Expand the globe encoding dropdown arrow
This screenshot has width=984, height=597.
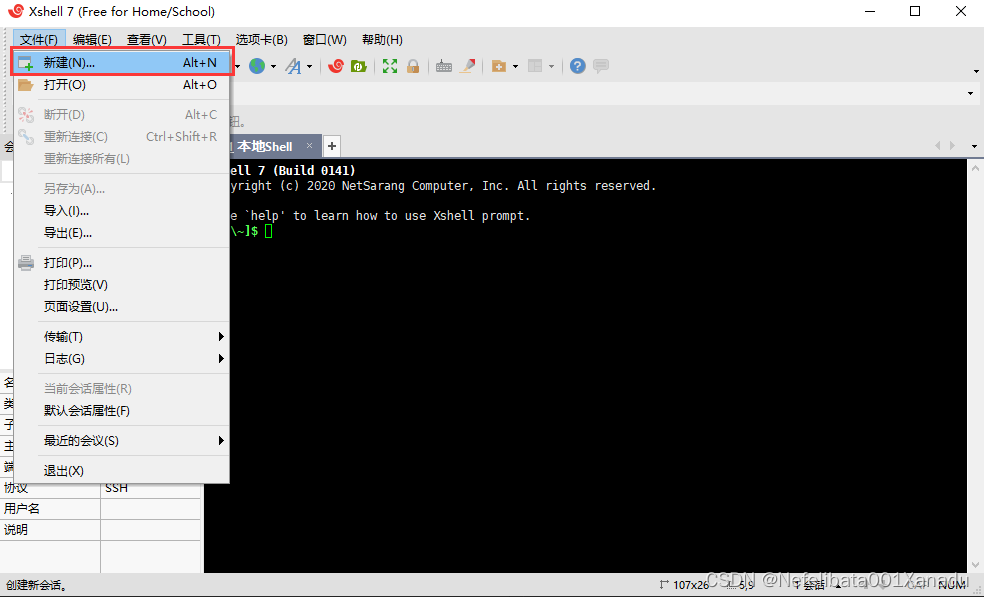pyautogui.click(x=273, y=67)
